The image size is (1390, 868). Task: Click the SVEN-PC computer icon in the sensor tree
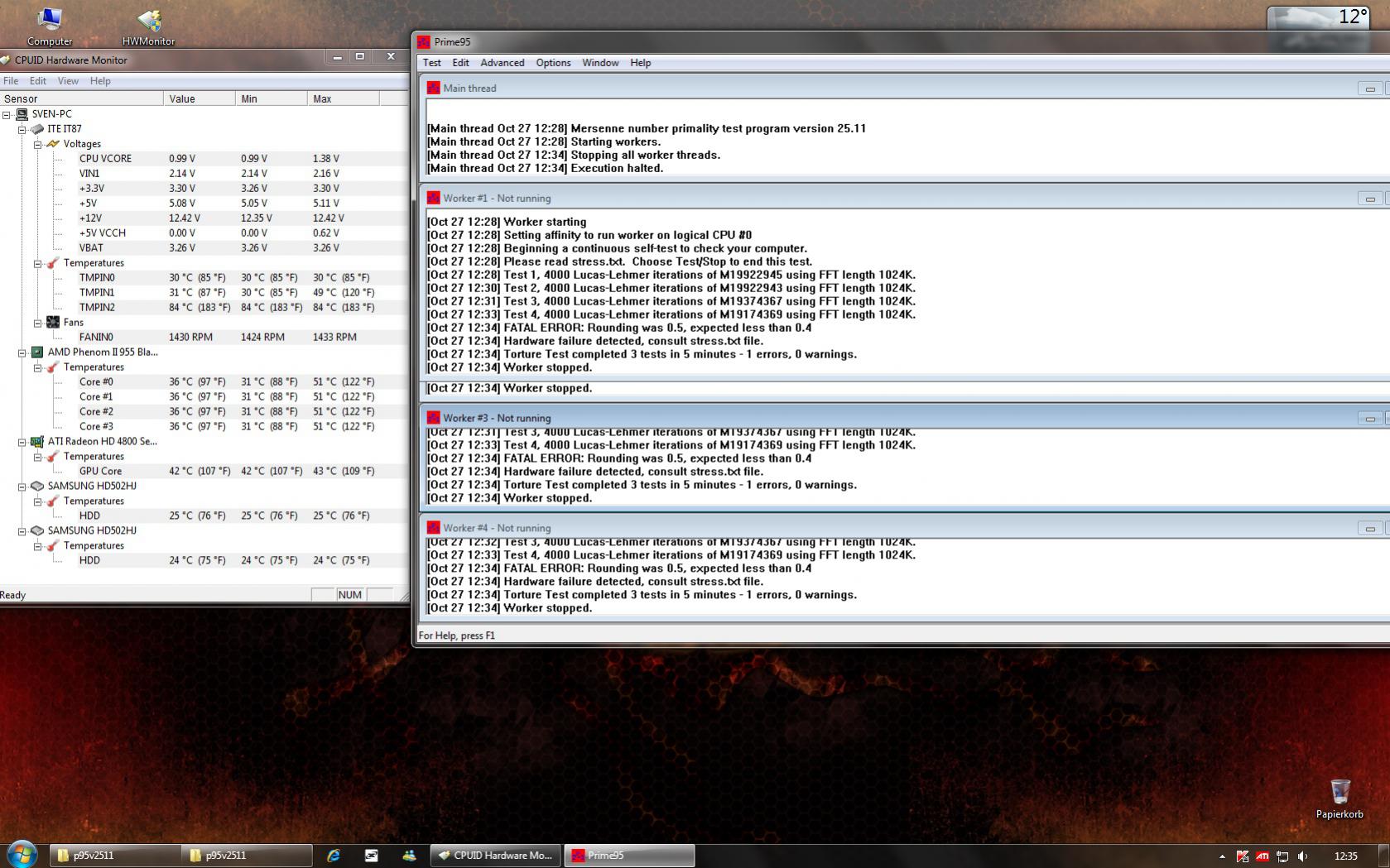(22, 114)
